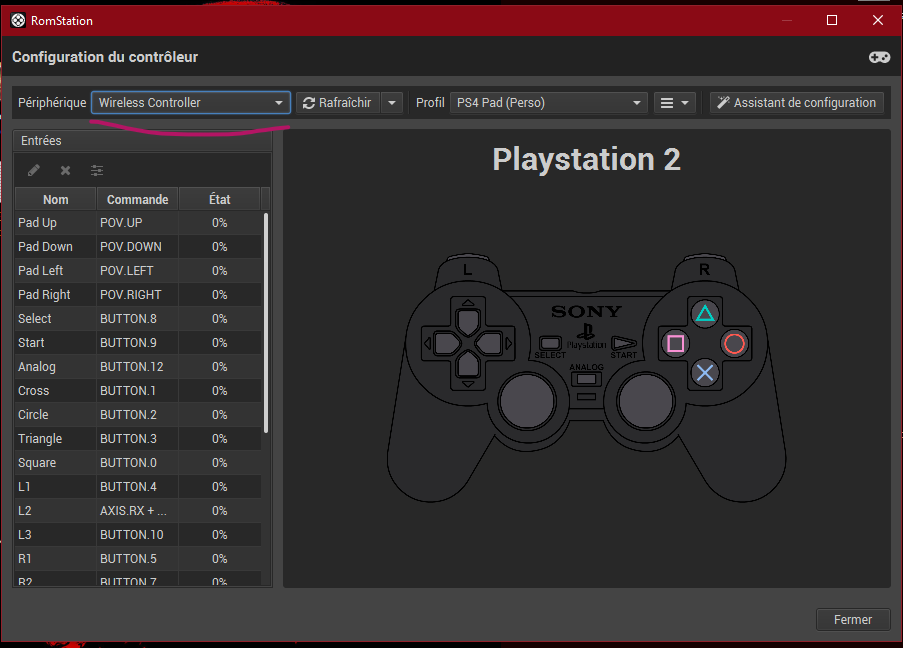
Task: Click the Circle button on the controller
Action: [x=734, y=344]
